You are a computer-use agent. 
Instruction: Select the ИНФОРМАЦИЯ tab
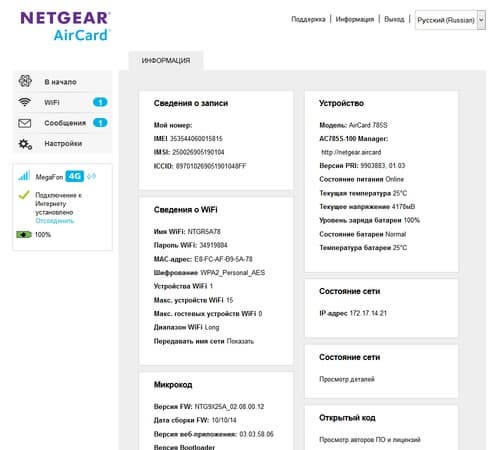pos(166,61)
